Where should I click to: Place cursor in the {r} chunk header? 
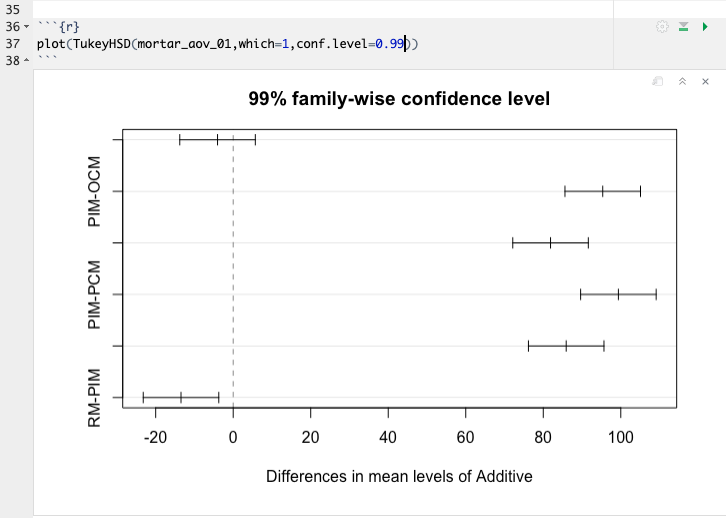tap(68, 27)
